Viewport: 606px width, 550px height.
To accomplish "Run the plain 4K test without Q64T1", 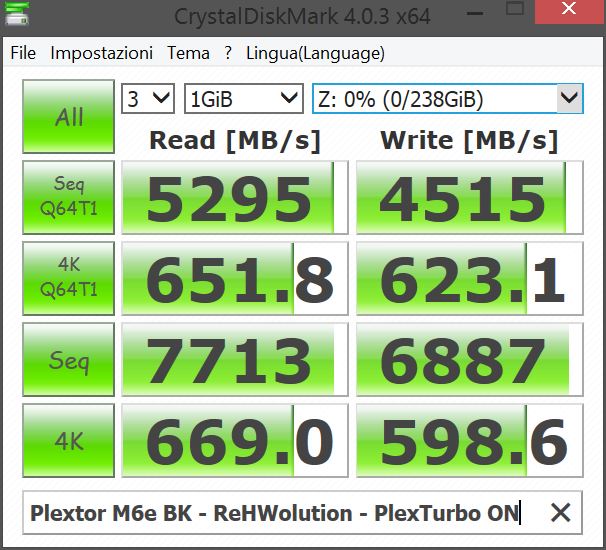I will [x=69, y=439].
